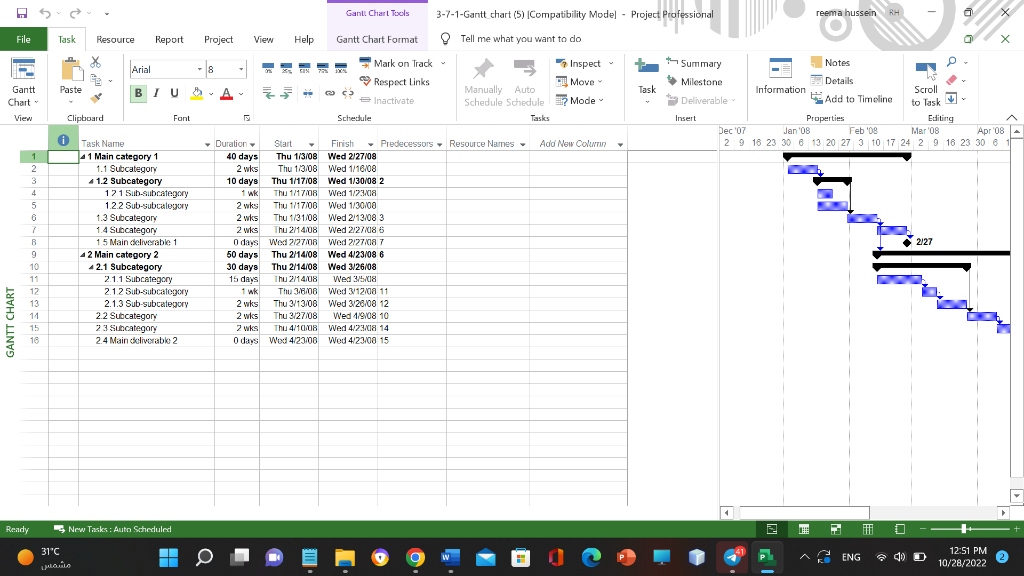Screen dimensions: 1024x576
Task: Click Add to Timeline button
Action: pos(852,99)
